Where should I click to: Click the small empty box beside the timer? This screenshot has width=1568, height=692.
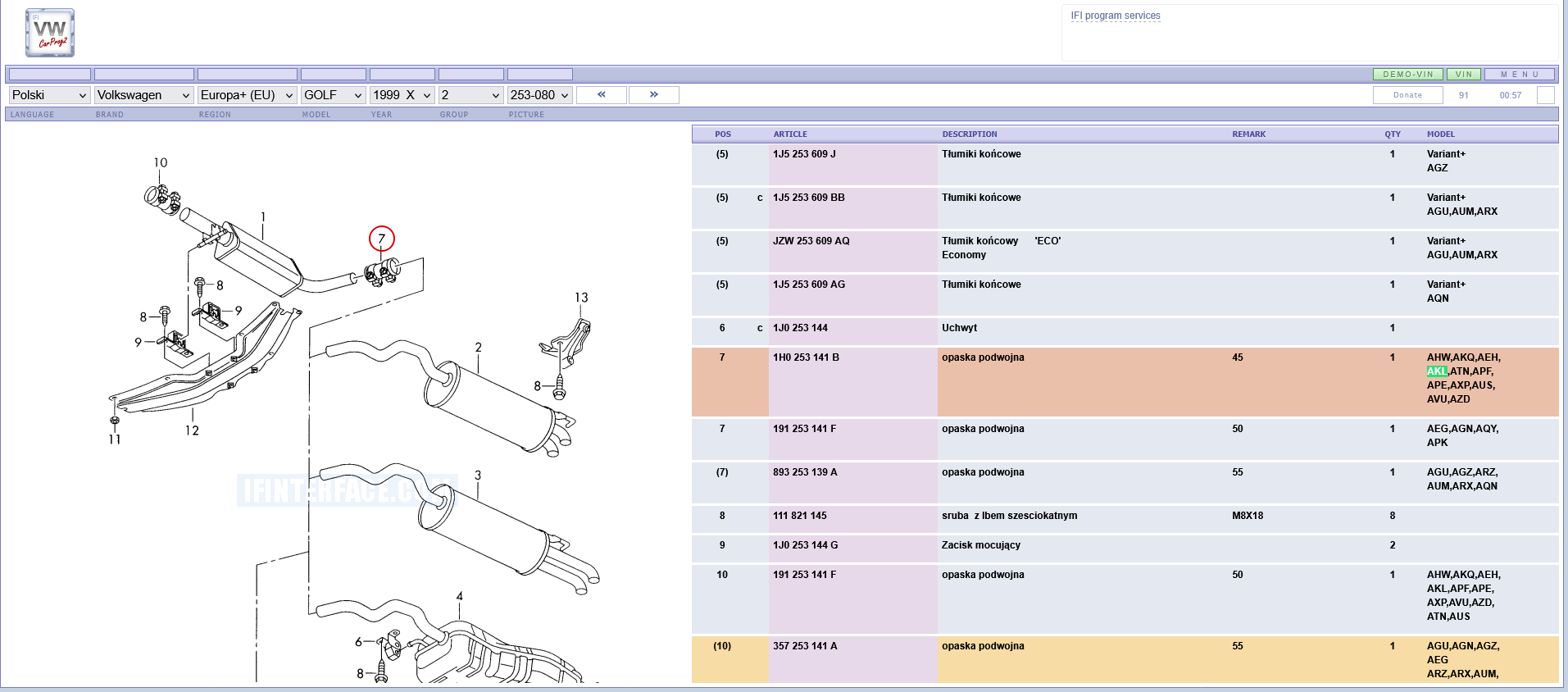tap(1546, 95)
